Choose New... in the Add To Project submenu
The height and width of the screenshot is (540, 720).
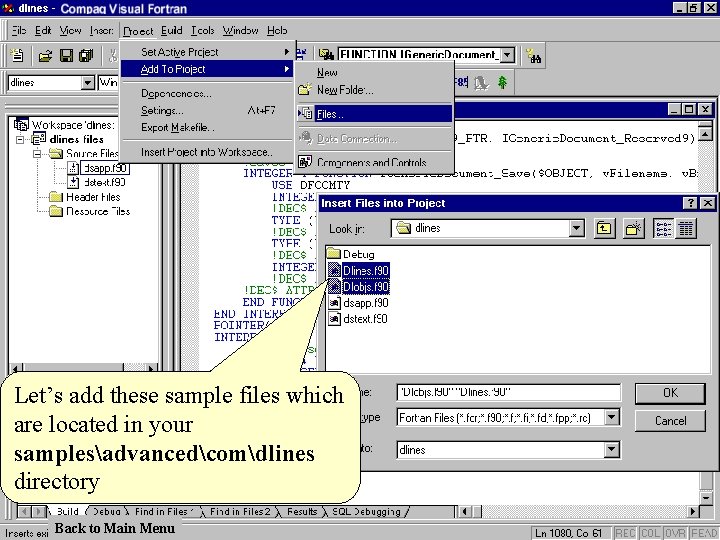375,73
